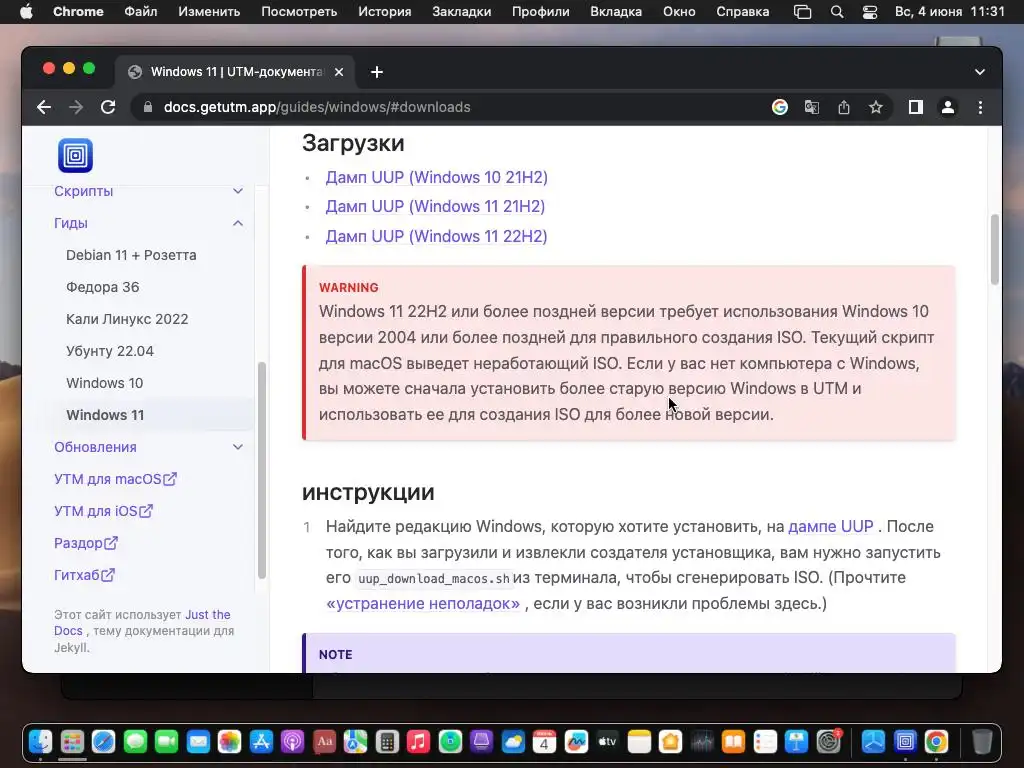Toggle the Chrome side panel icon
This screenshot has height=768, width=1024.
click(916, 107)
